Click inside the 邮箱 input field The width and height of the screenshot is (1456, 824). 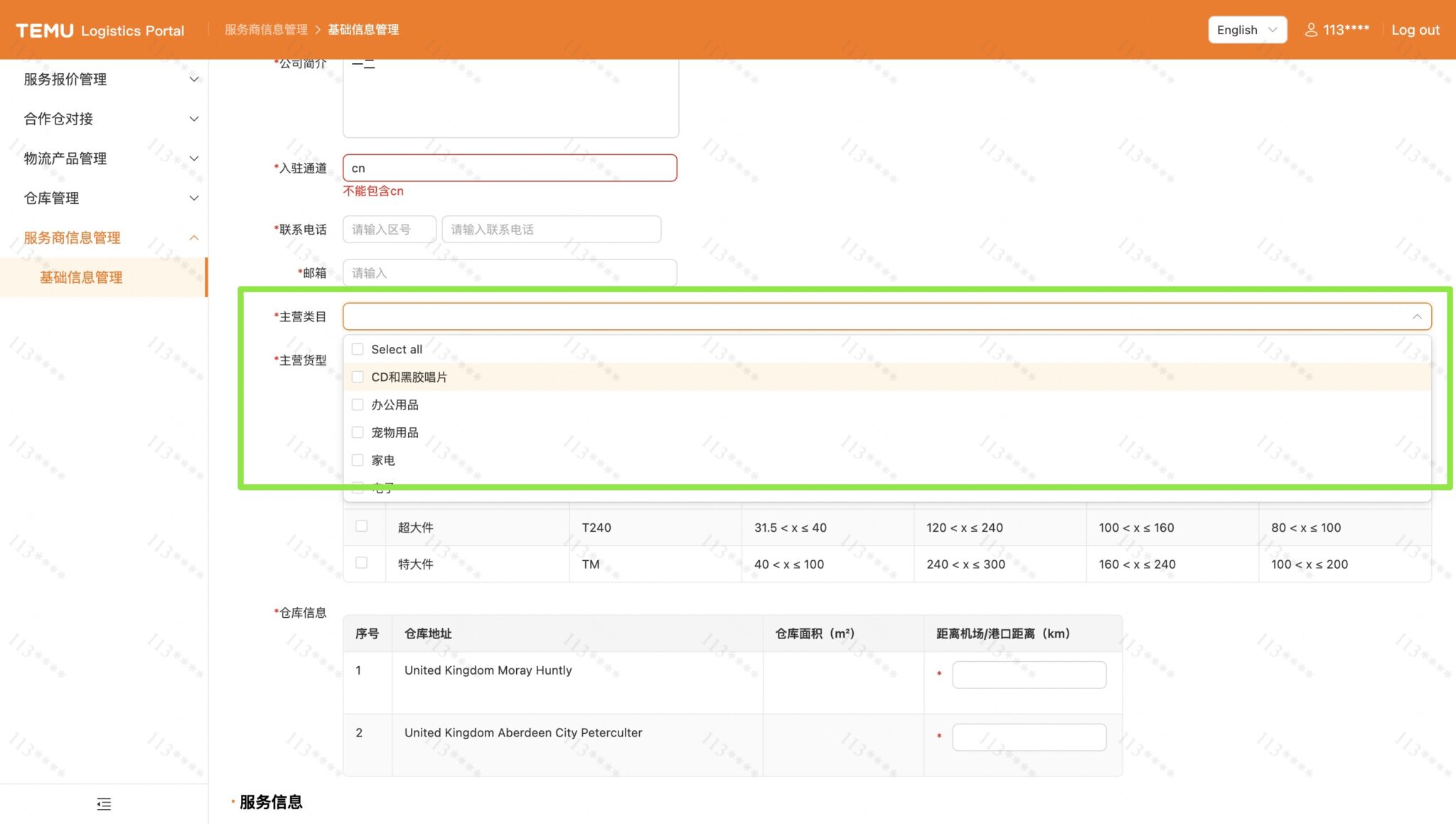tap(508, 273)
